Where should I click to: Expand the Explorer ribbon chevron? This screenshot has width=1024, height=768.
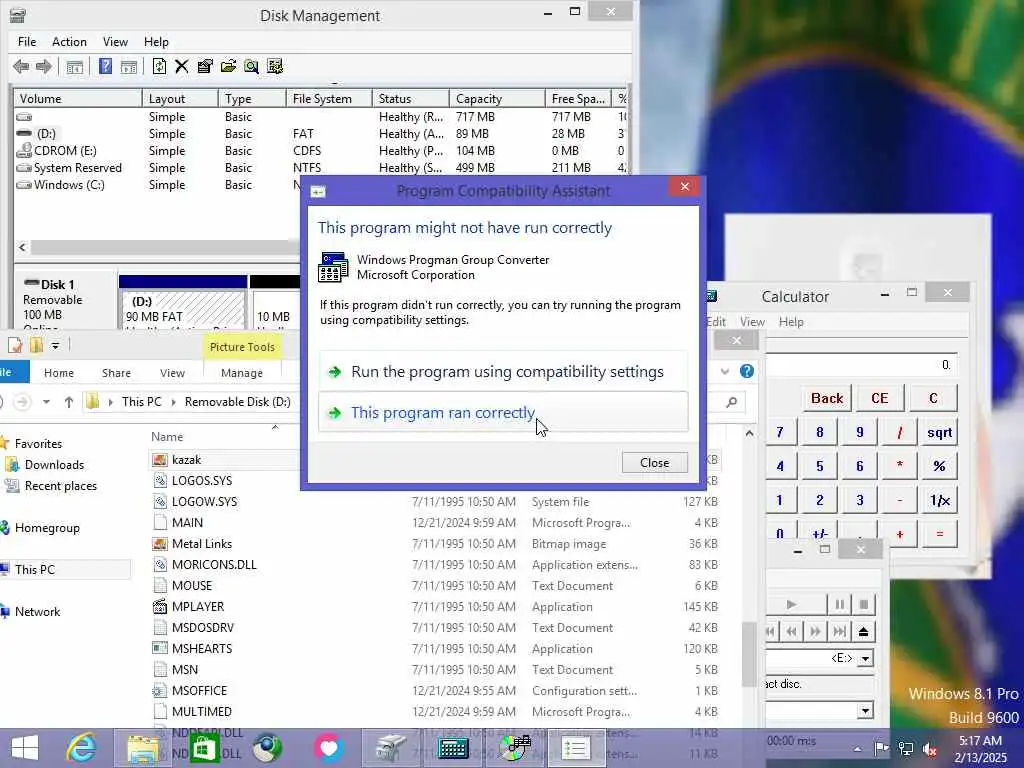[724, 372]
